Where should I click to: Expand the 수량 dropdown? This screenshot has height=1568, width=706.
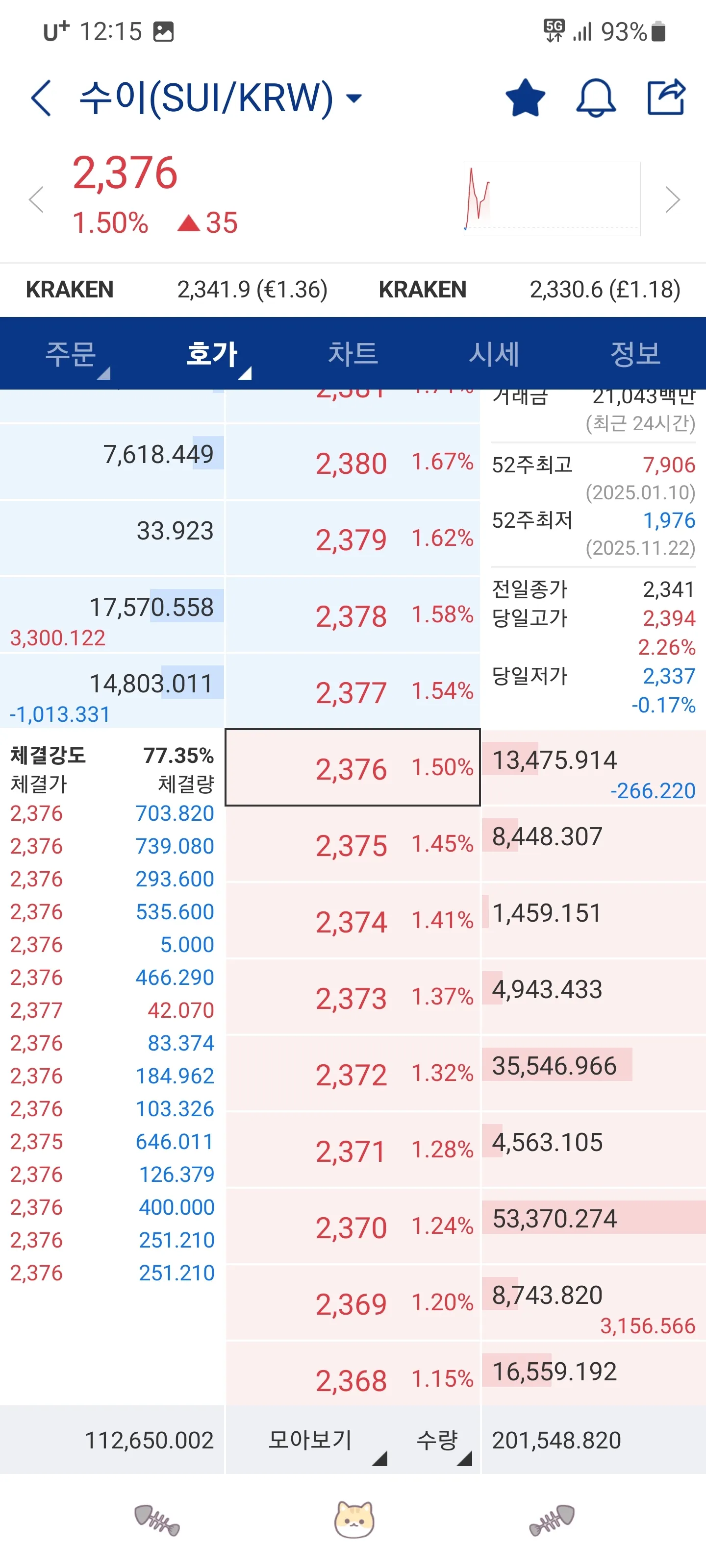(x=442, y=1440)
